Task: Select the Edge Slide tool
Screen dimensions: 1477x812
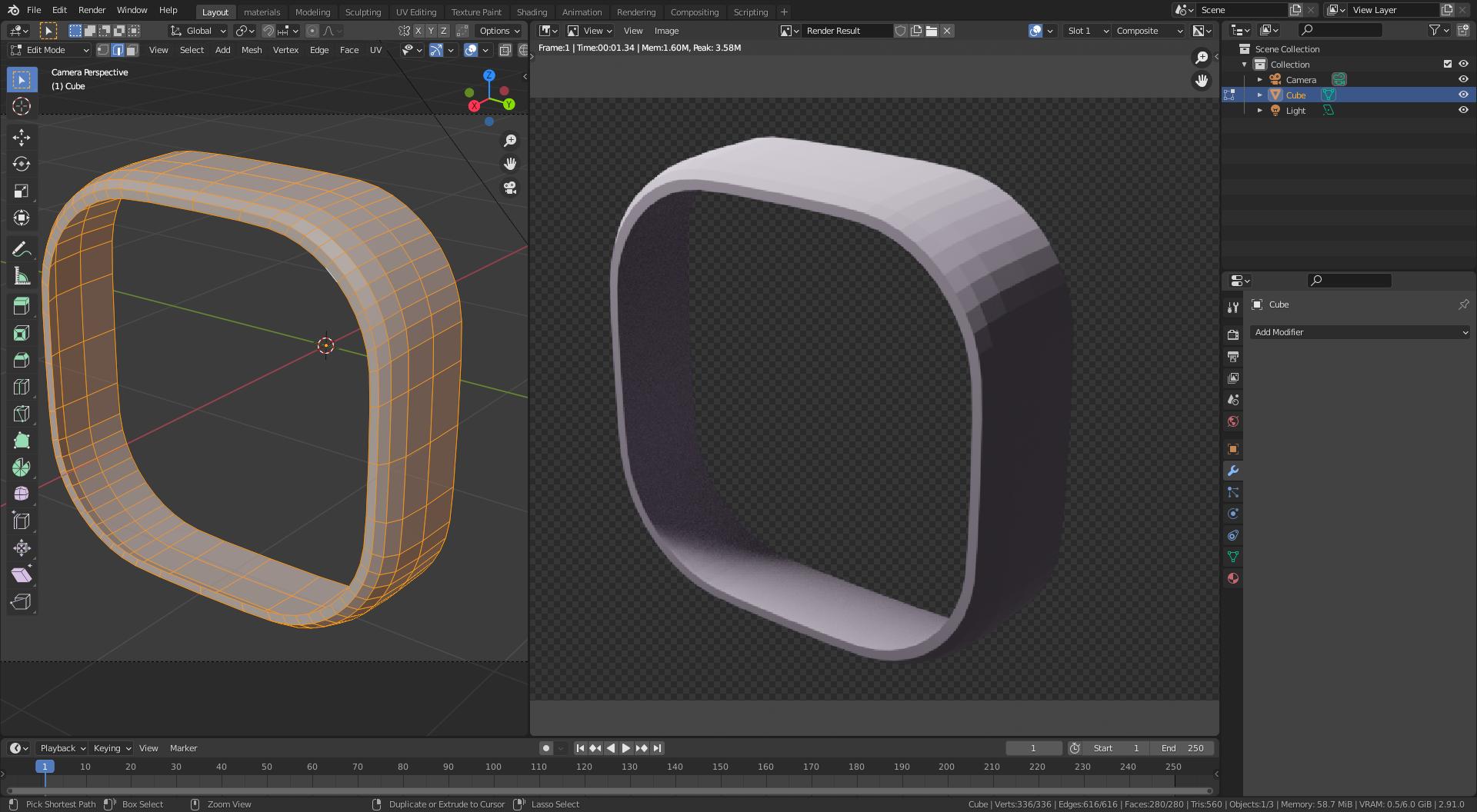Action: click(x=22, y=521)
